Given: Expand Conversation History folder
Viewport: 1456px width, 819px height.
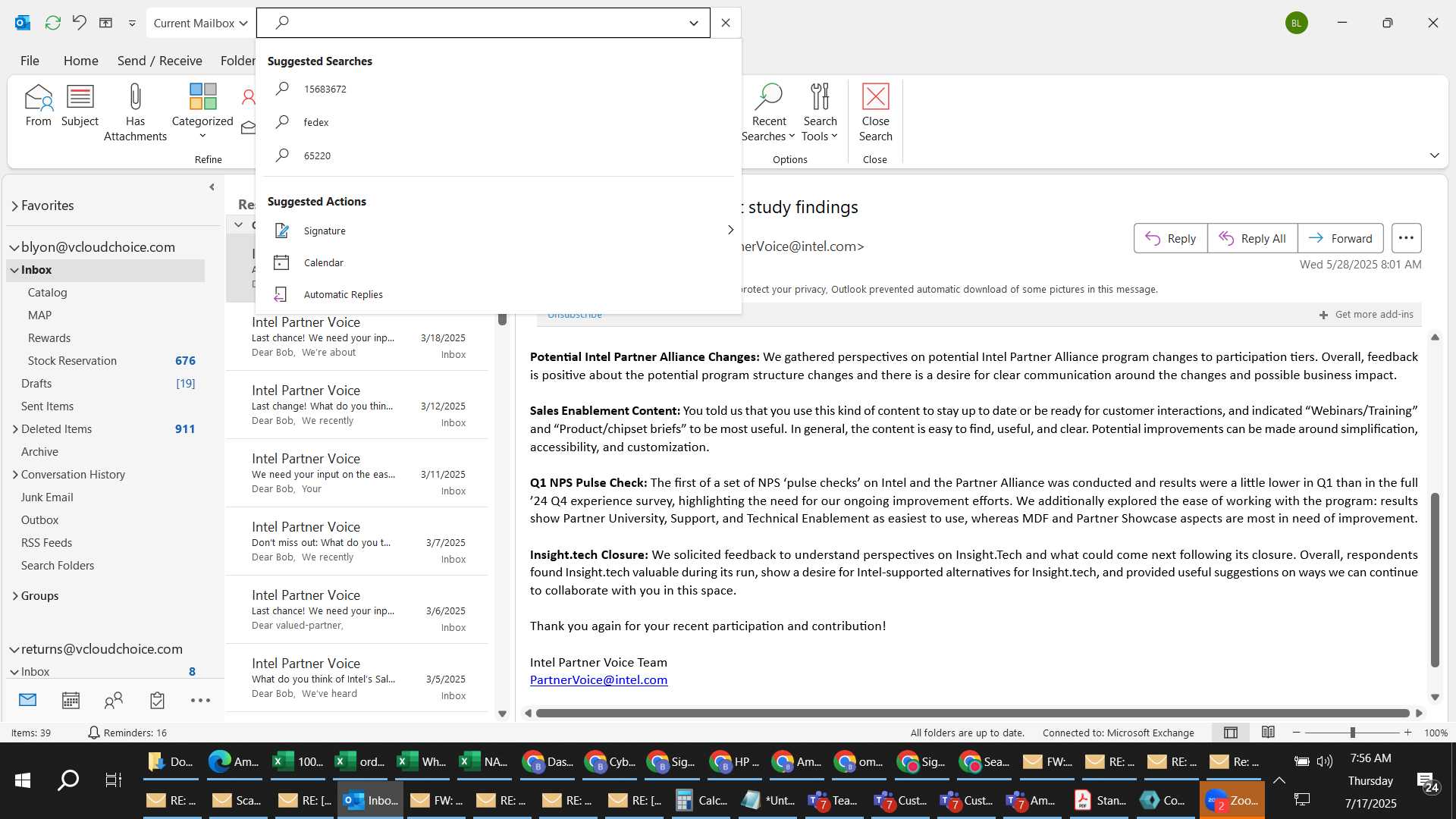Looking at the screenshot, I should pyautogui.click(x=15, y=475).
